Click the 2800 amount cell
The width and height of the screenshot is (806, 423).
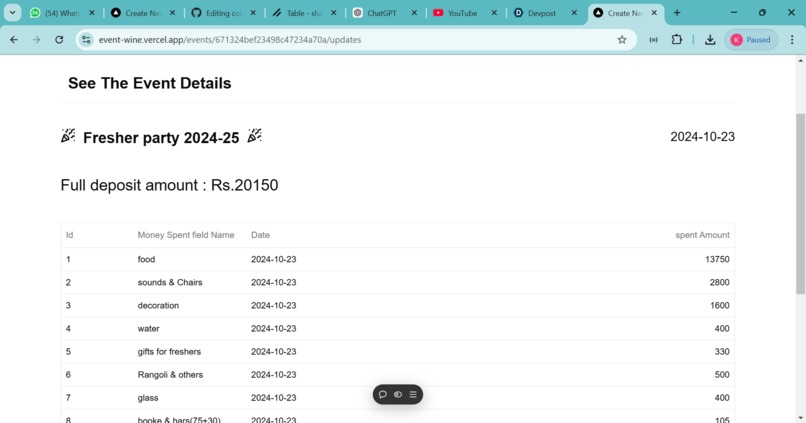point(720,282)
